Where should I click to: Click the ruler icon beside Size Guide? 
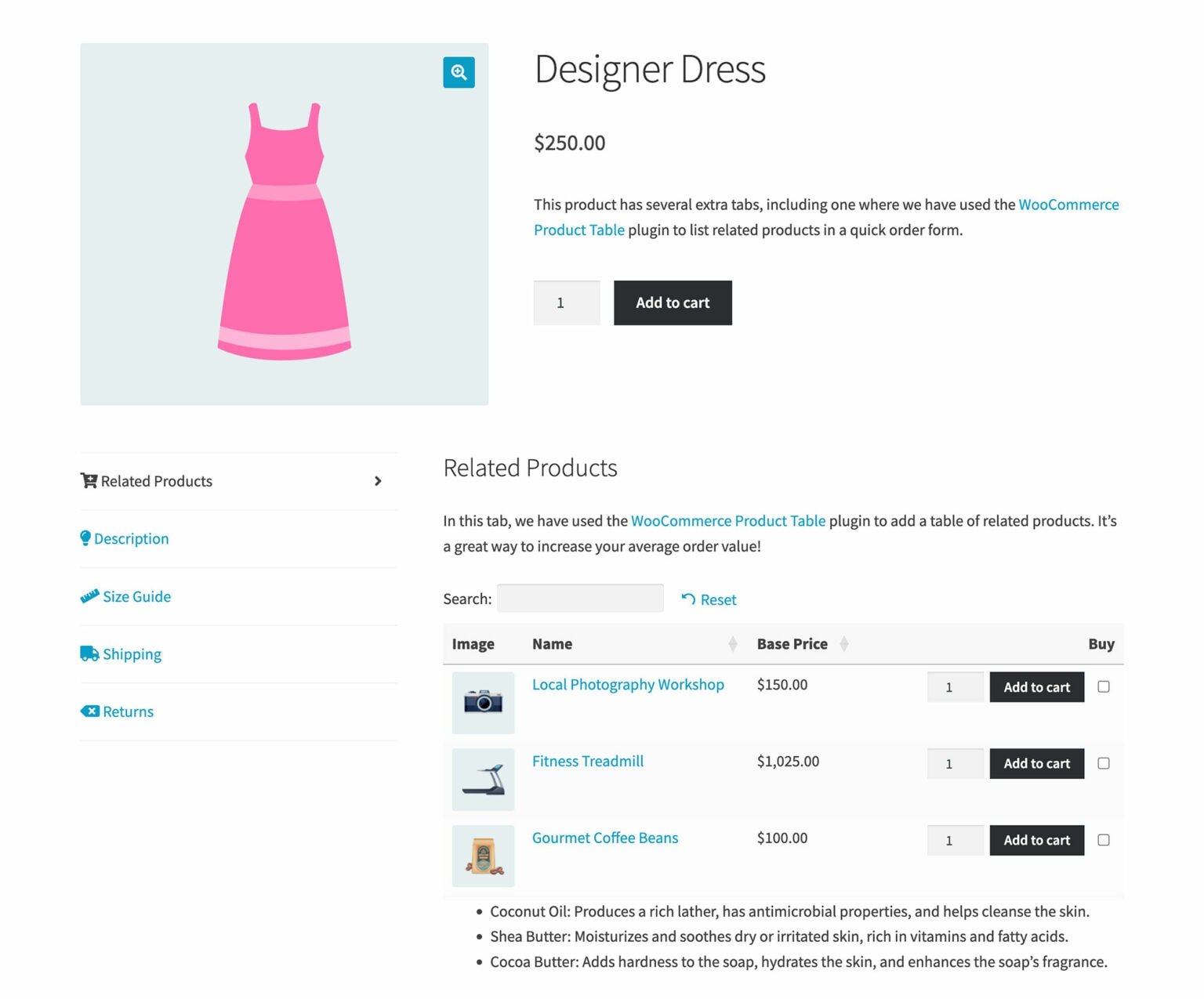click(x=89, y=595)
